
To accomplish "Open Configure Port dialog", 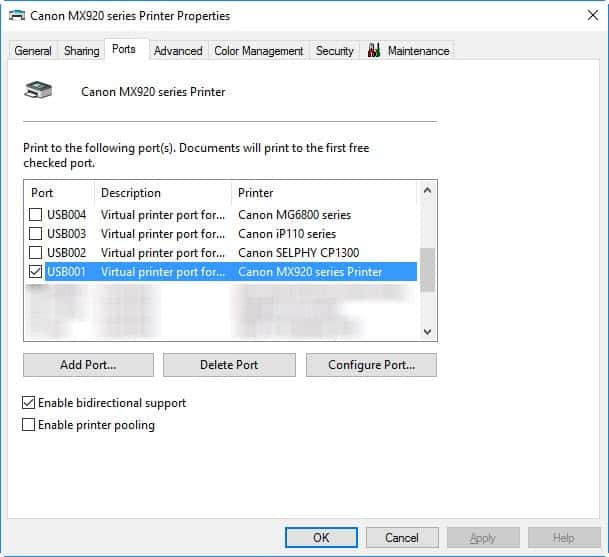I will pyautogui.click(x=371, y=365).
